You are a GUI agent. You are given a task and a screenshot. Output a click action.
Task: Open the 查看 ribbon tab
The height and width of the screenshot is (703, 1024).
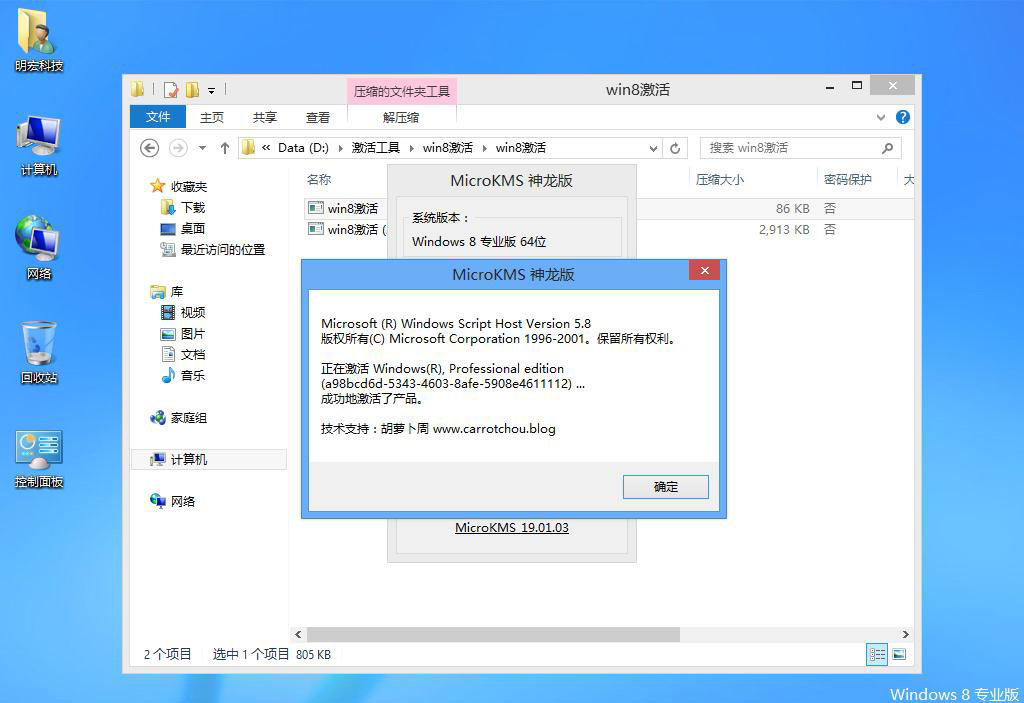pos(318,118)
